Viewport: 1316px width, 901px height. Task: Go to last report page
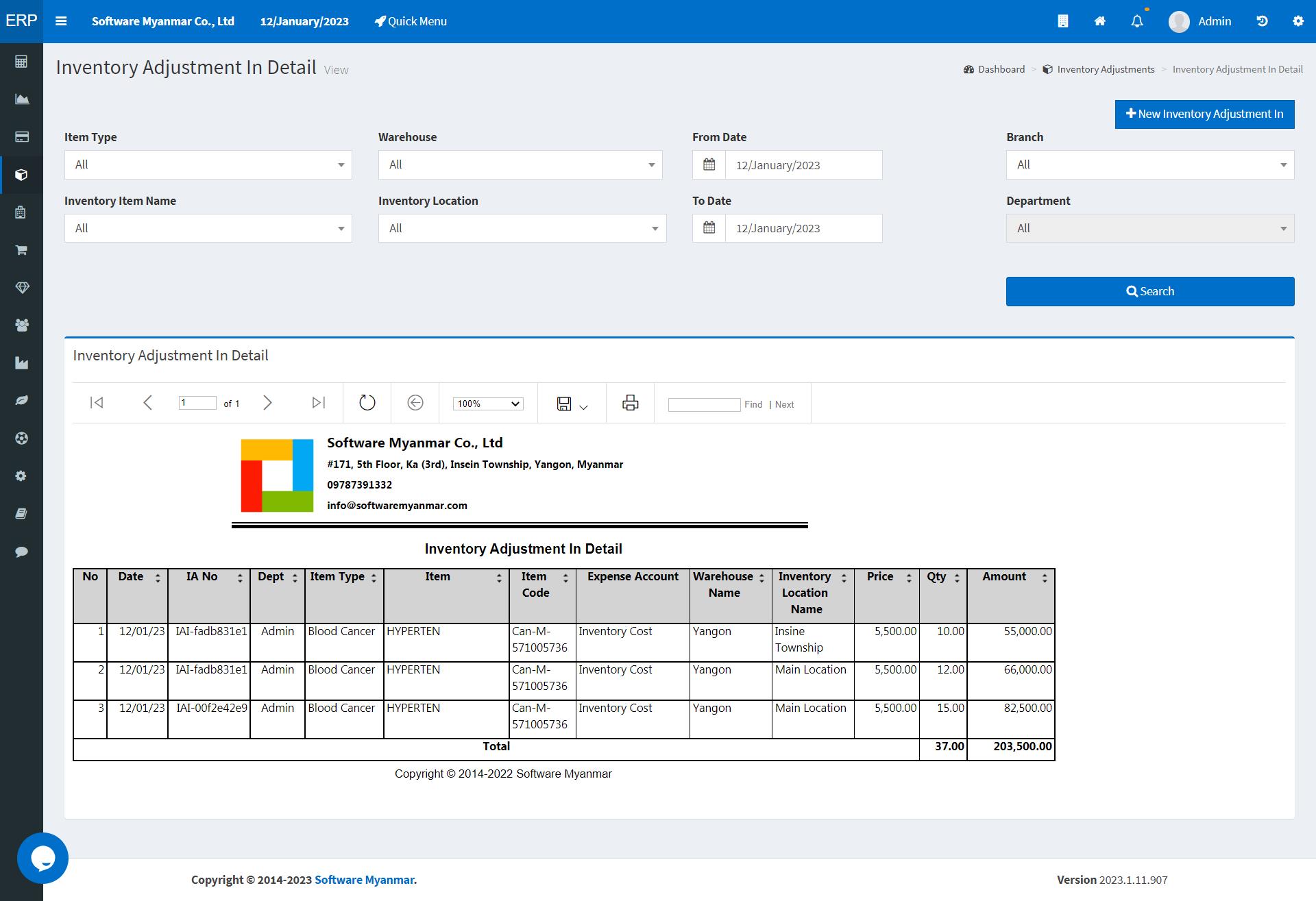click(x=319, y=403)
